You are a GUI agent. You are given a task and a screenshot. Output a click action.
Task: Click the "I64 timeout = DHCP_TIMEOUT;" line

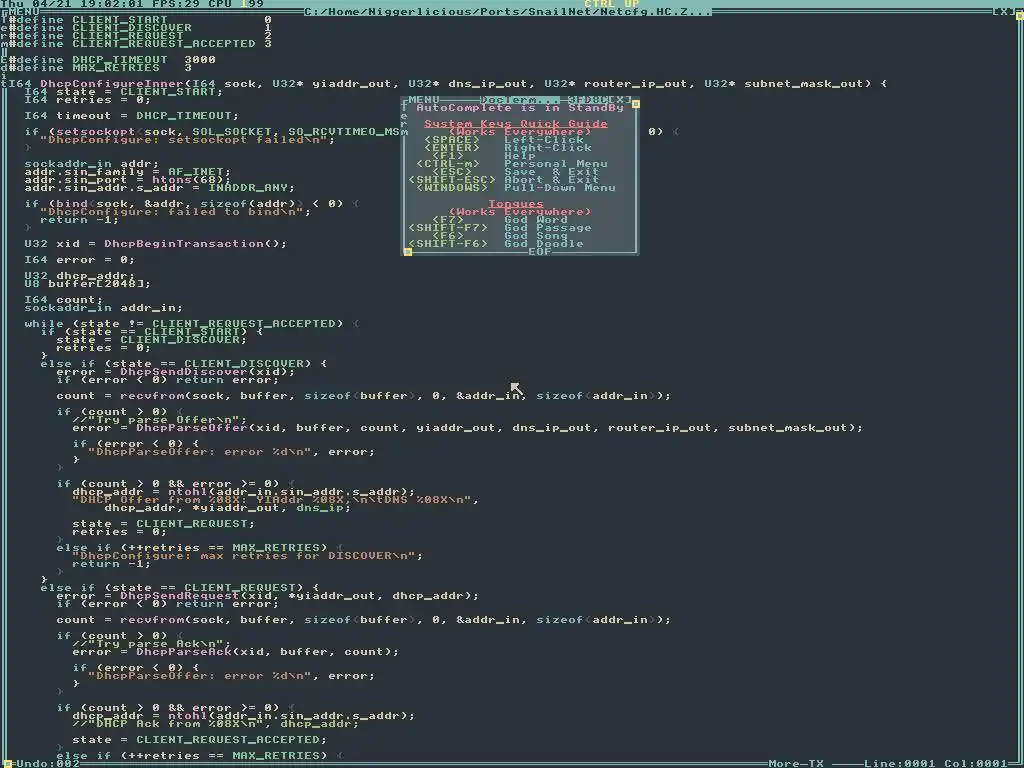(x=132, y=116)
